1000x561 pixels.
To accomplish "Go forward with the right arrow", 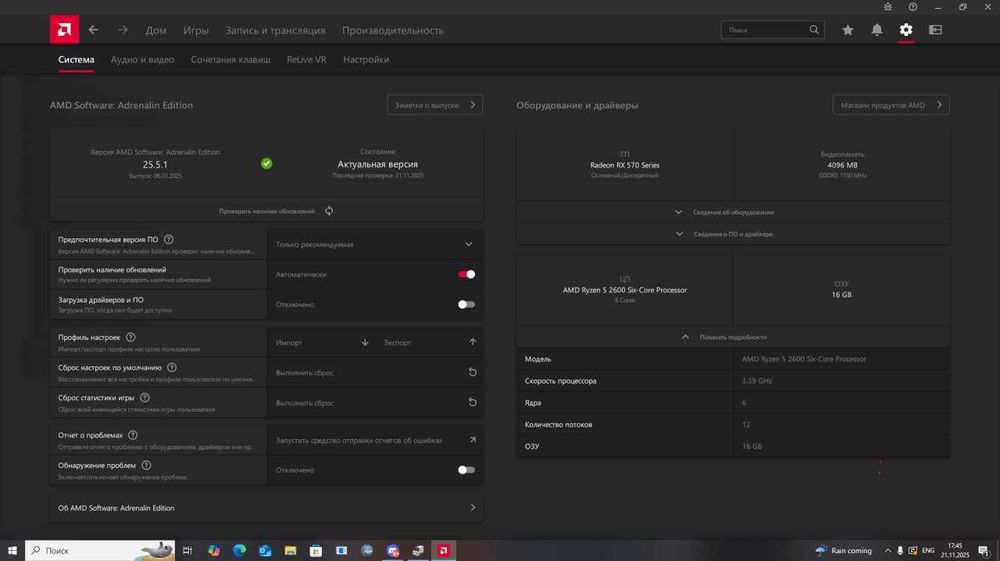I will (123, 30).
